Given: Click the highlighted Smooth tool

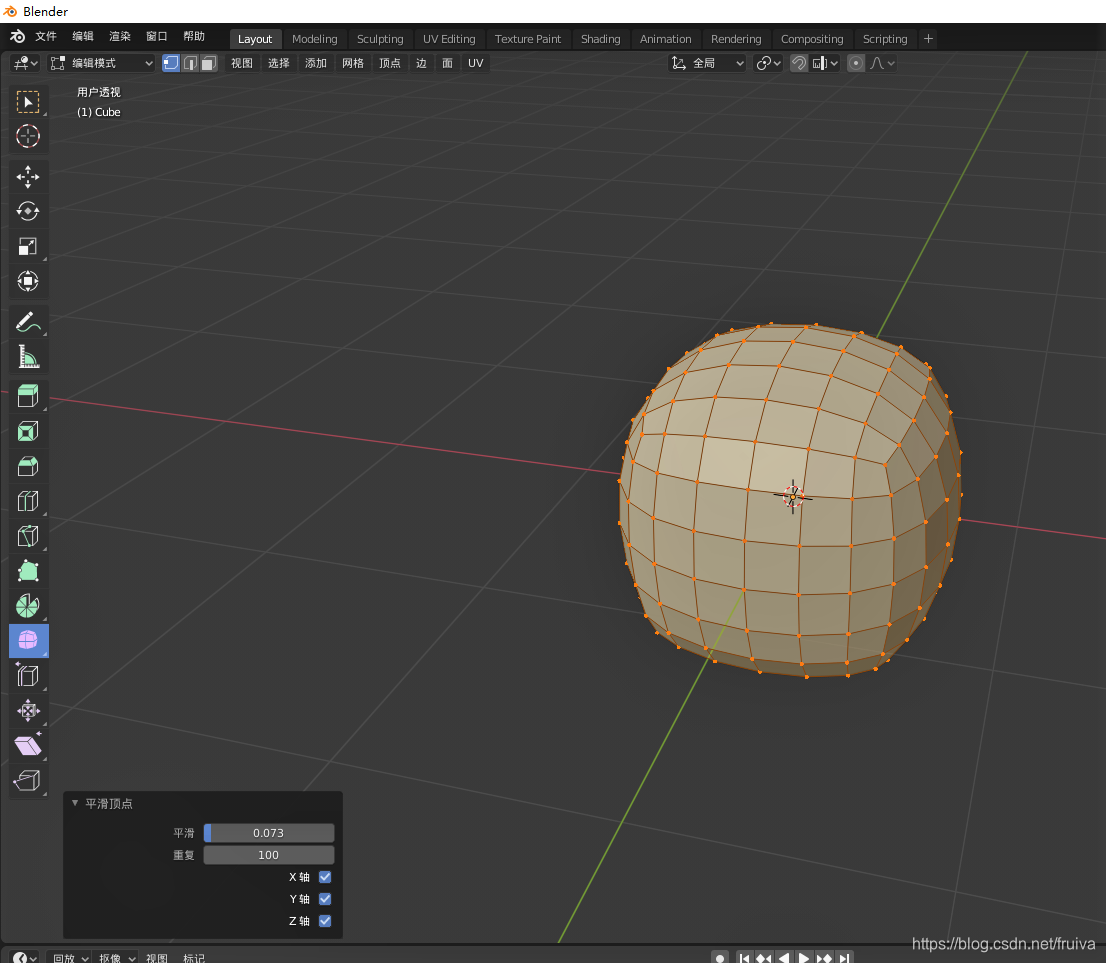Looking at the screenshot, I should pyautogui.click(x=28, y=641).
